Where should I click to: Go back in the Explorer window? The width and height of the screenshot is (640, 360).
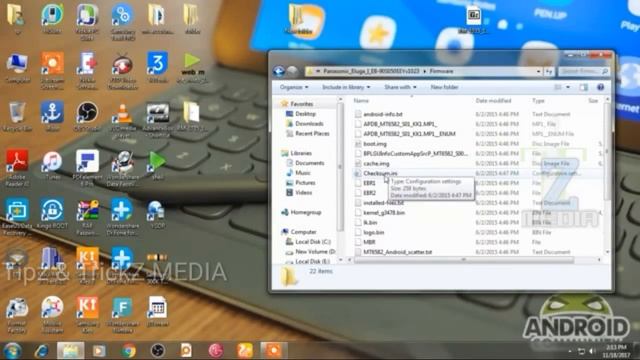(279, 71)
